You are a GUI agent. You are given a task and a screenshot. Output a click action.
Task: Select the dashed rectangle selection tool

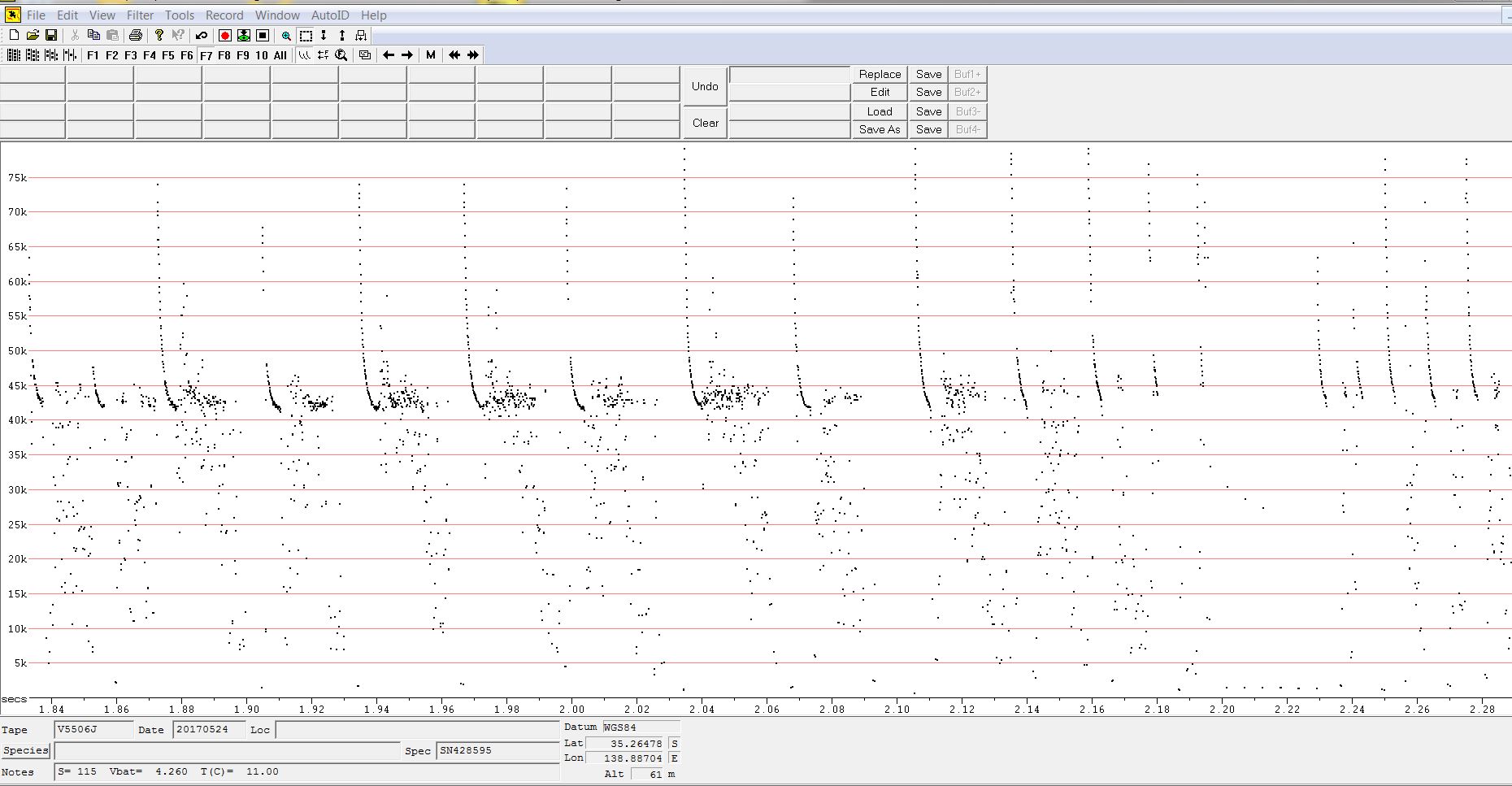(x=306, y=35)
